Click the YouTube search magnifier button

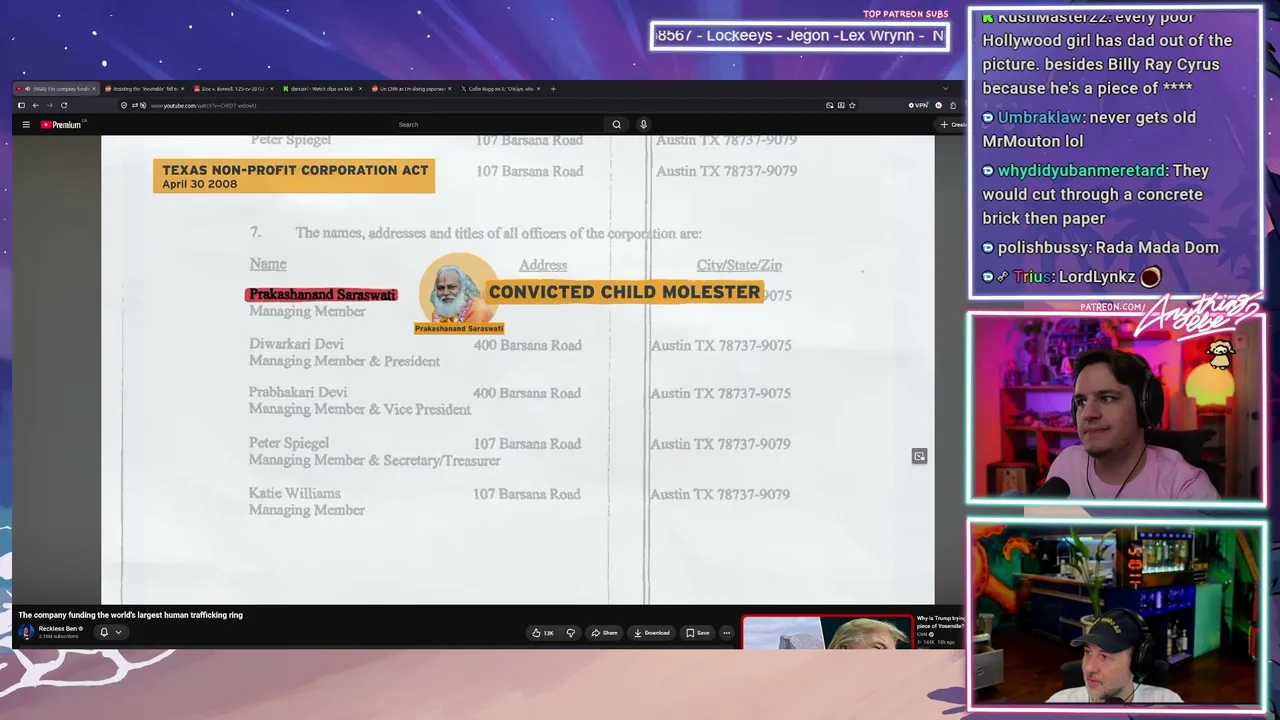click(x=616, y=125)
